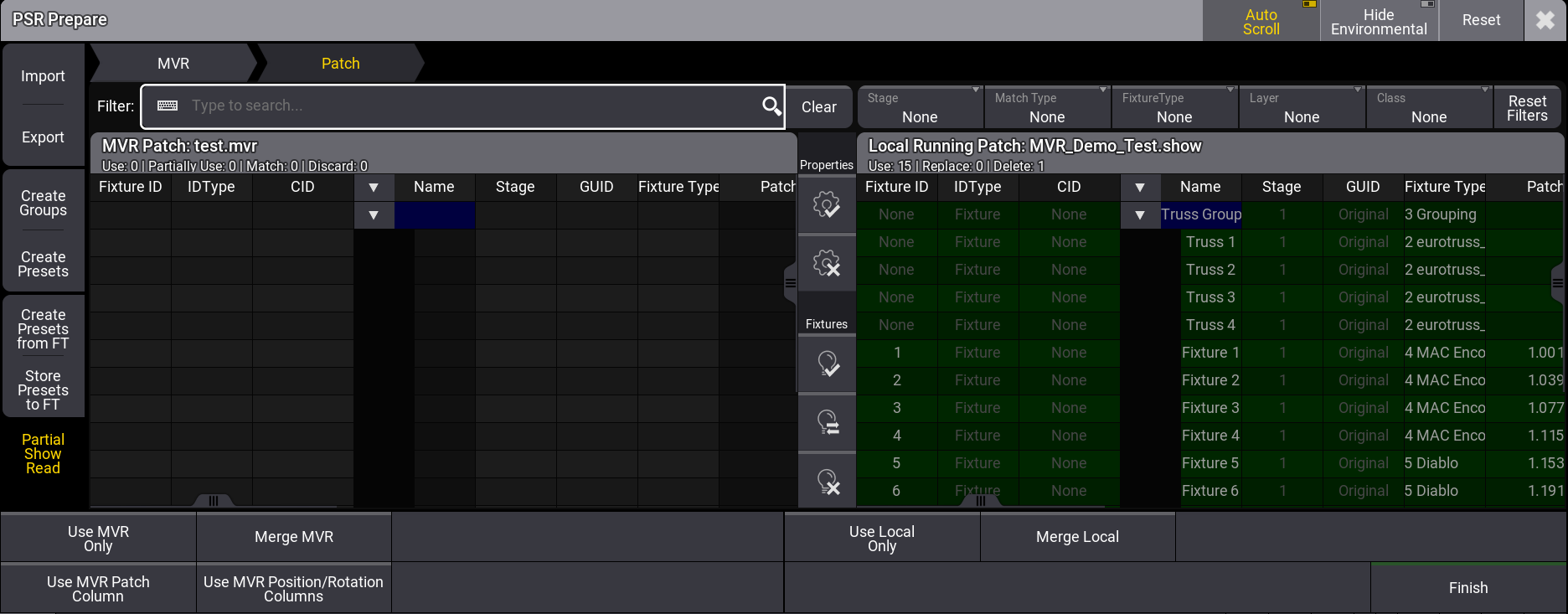Click the Local Patch header expand-all arrow
This screenshot has width=1568, height=614.
pos(1140,188)
